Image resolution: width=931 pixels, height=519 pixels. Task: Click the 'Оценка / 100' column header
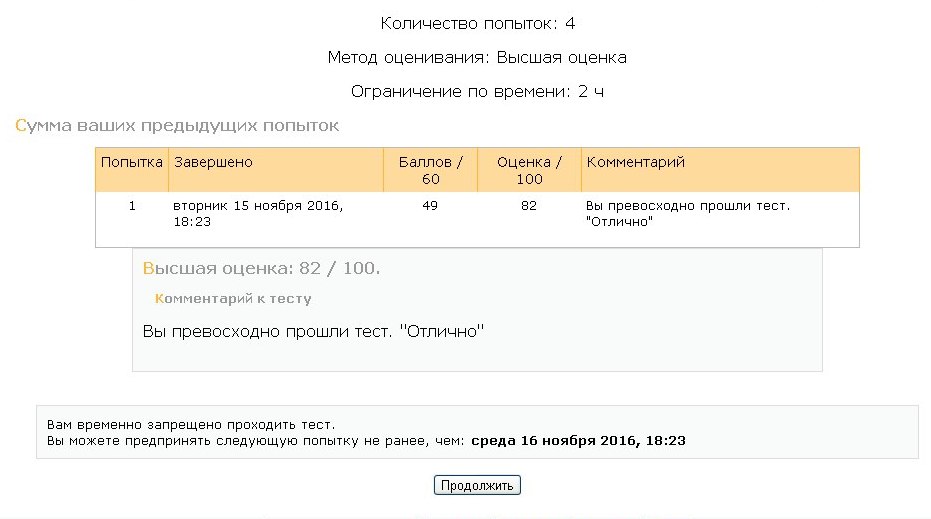coord(529,170)
